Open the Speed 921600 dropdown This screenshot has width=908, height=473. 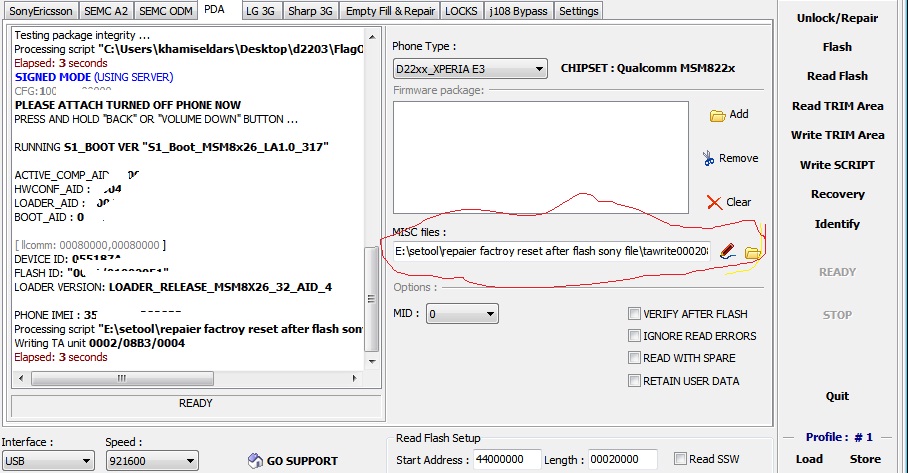point(152,461)
